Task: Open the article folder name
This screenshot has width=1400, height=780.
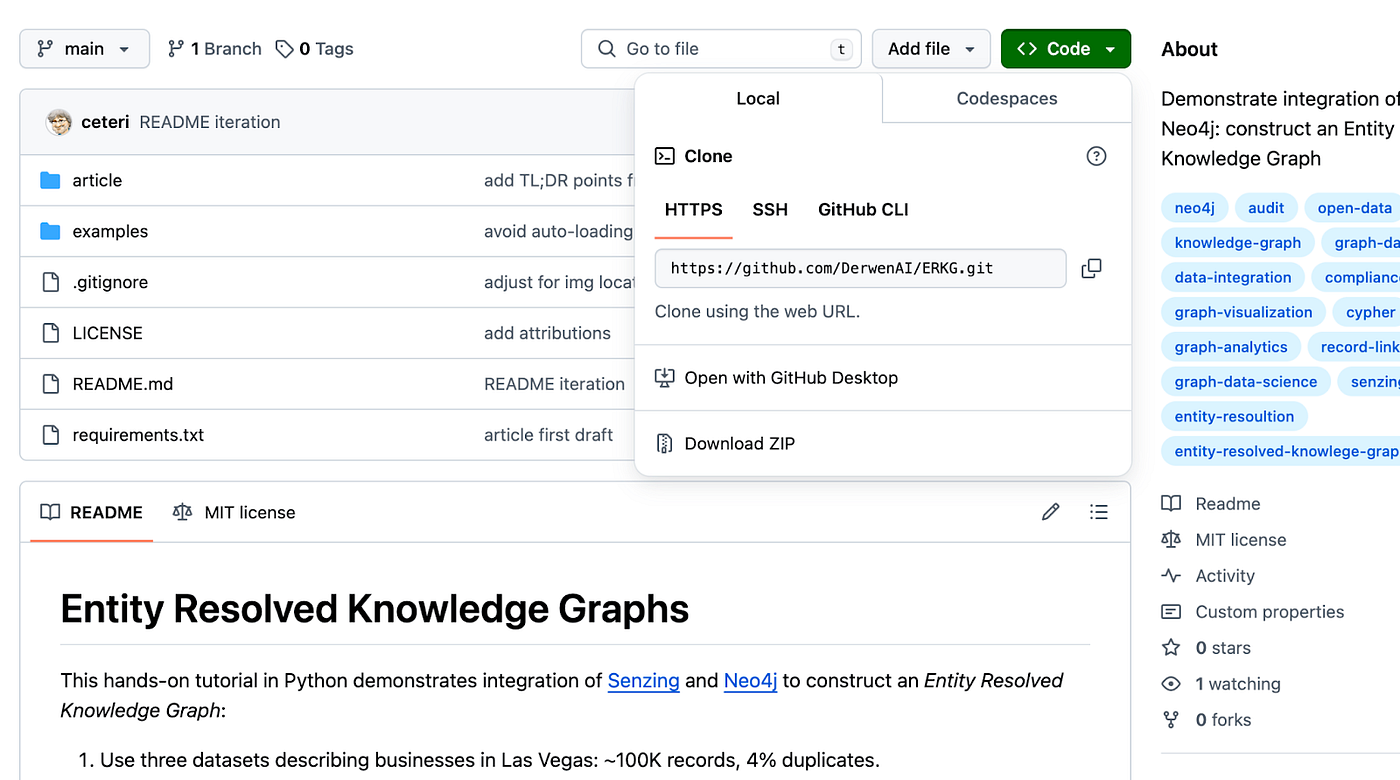Action: pos(97,181)
